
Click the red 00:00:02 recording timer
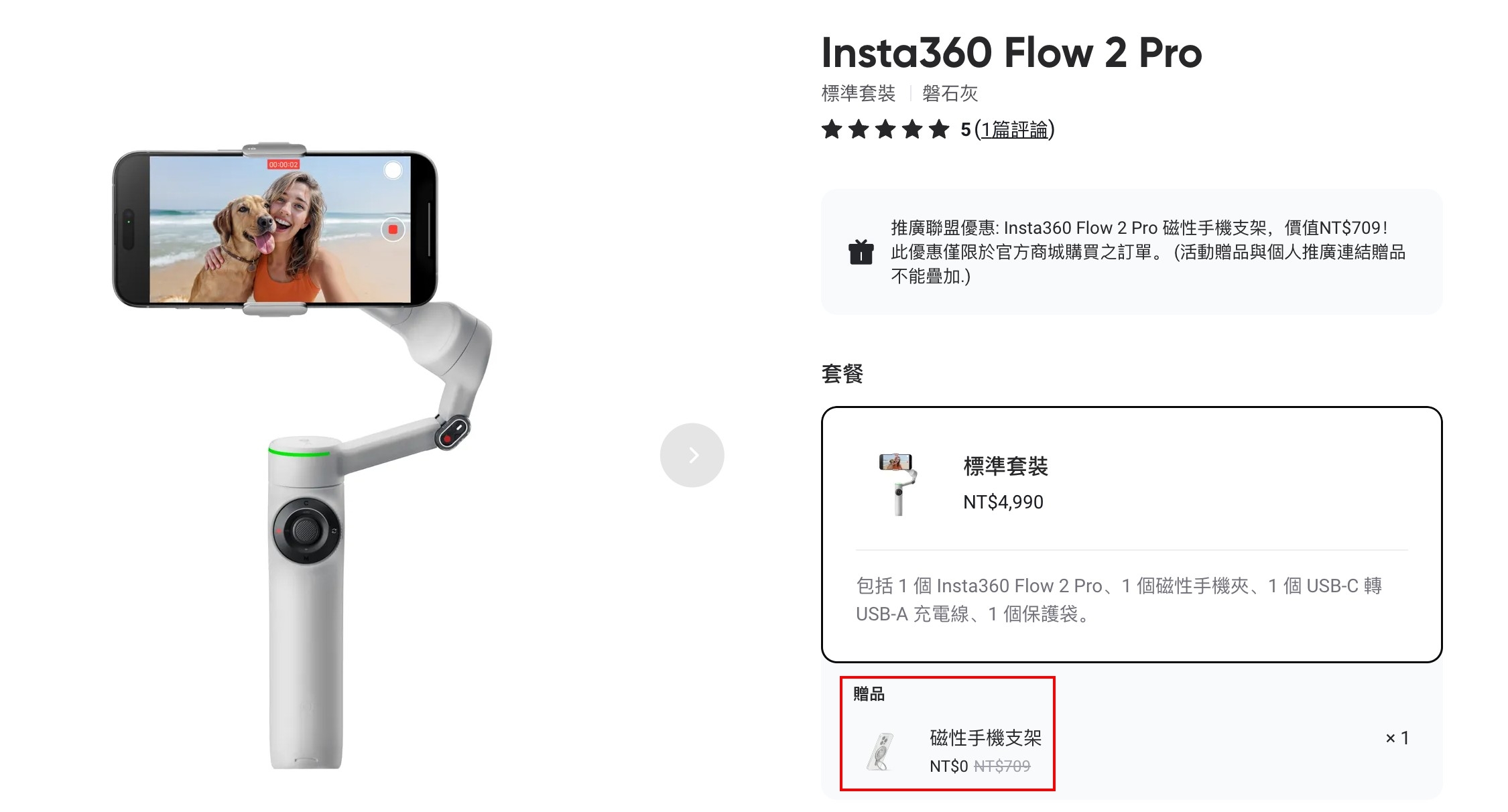pos(284,165)
